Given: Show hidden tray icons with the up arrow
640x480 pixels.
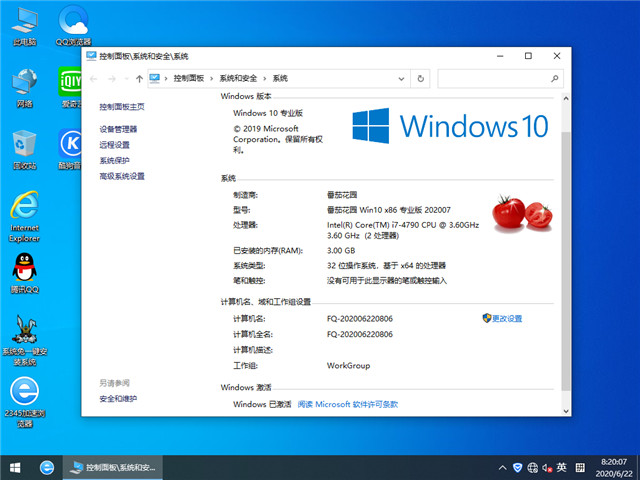Looking at the screenshot, I should pyautogui.click(x=503, y=468).
